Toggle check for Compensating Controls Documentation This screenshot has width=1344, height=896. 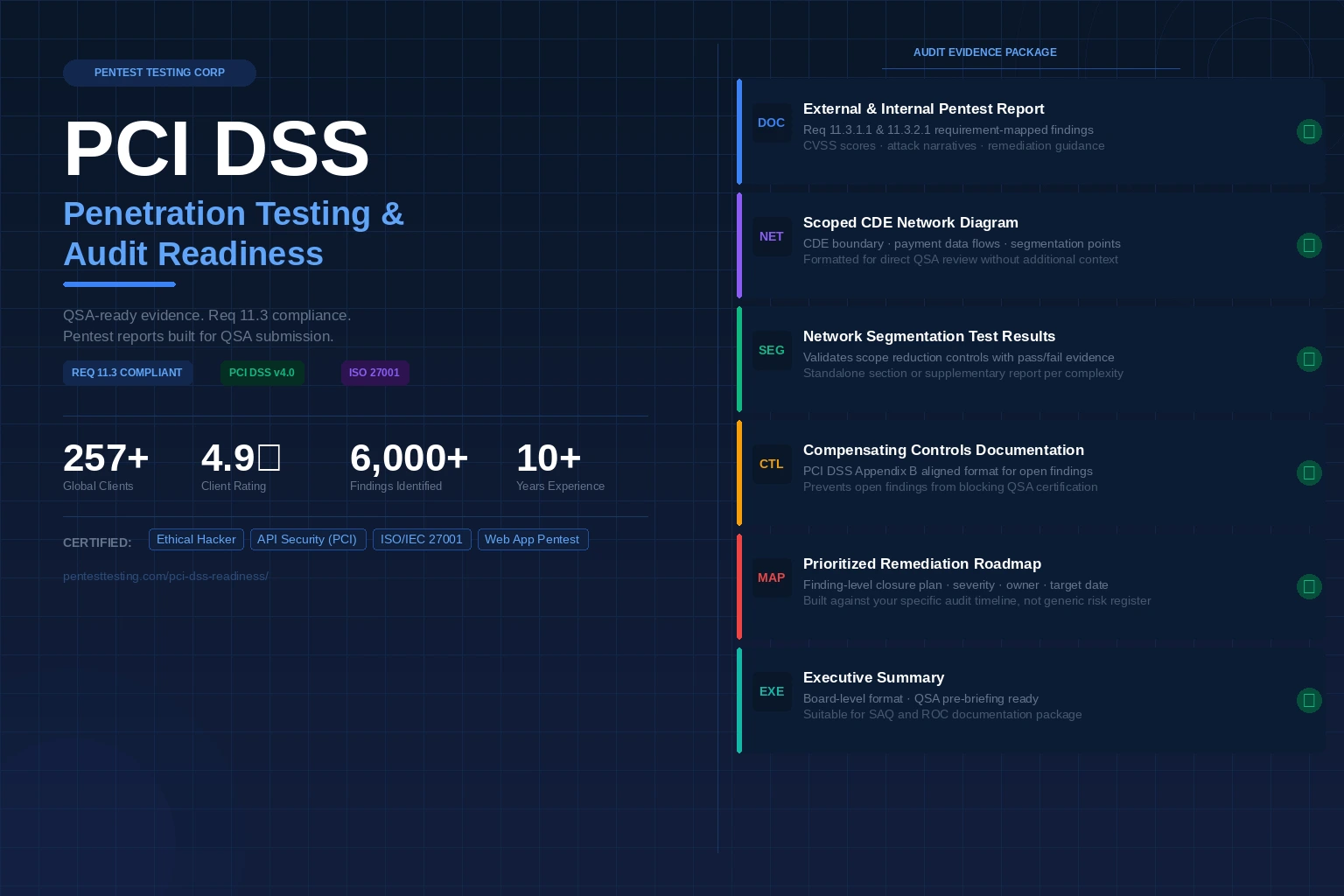1309,472
